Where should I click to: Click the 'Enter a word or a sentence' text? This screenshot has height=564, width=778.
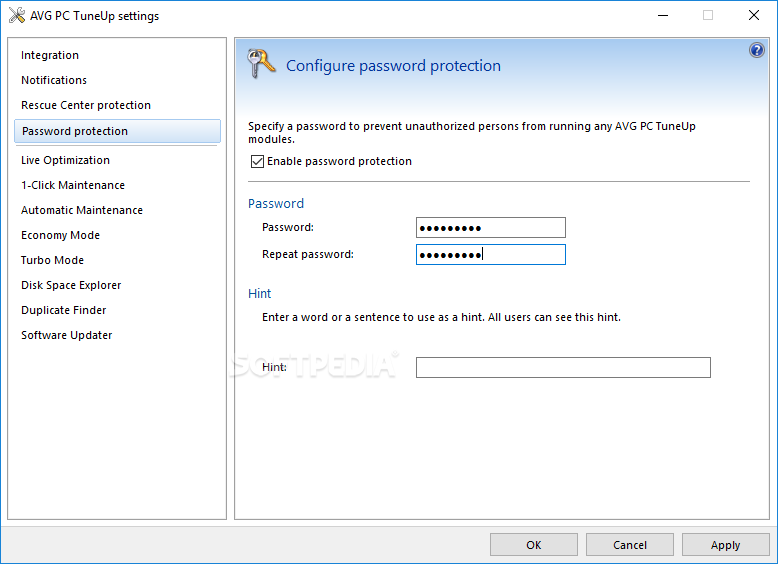point(441,317)
